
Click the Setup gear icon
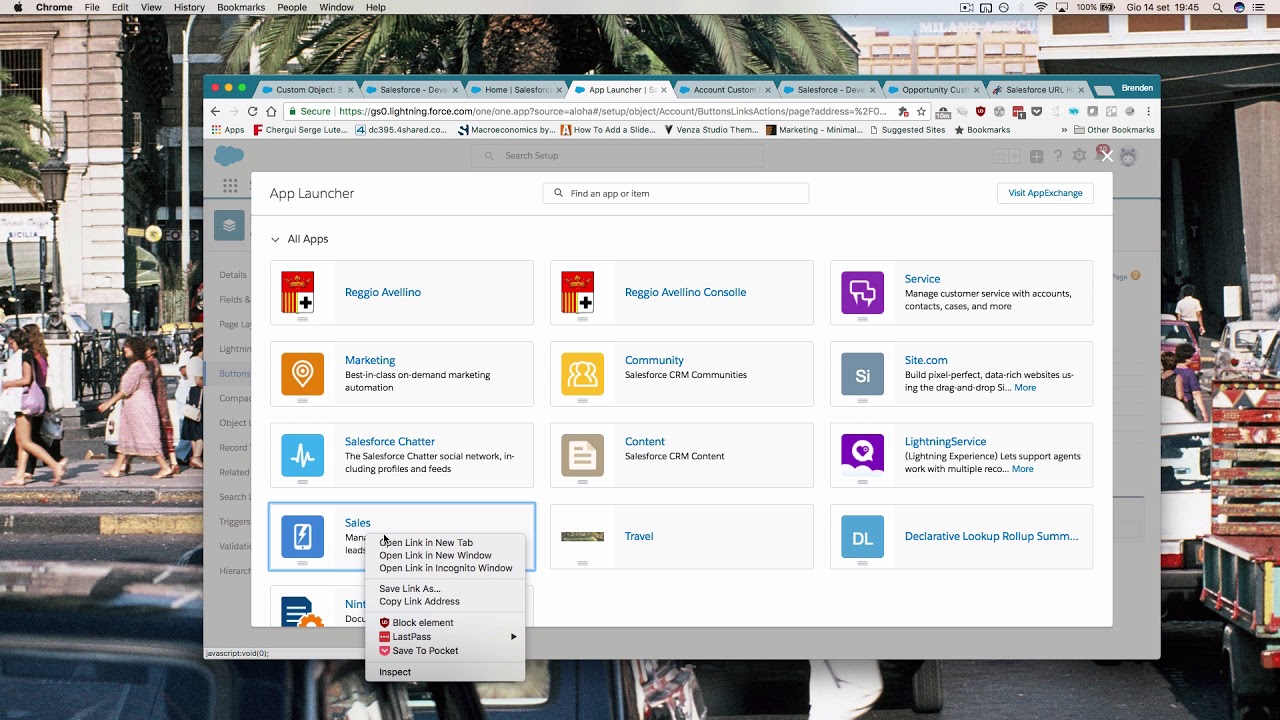click(x=1079, y=156)
